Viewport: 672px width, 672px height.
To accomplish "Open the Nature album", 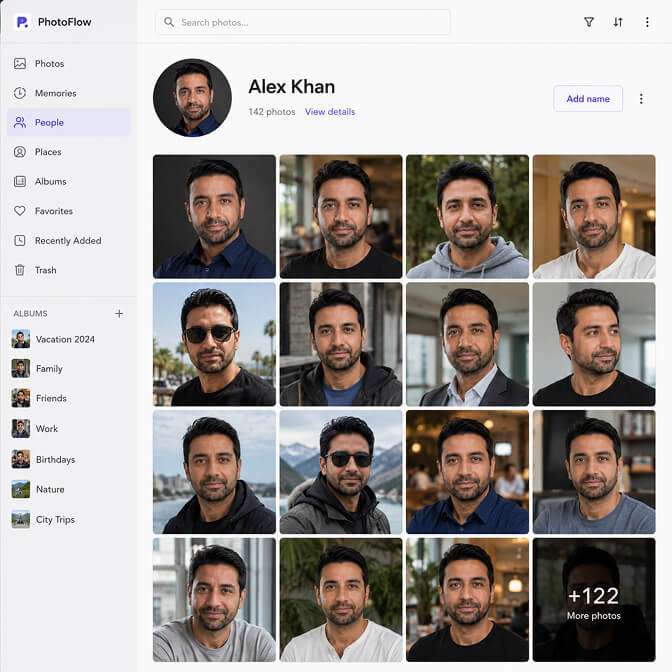I will click(50, 489).
